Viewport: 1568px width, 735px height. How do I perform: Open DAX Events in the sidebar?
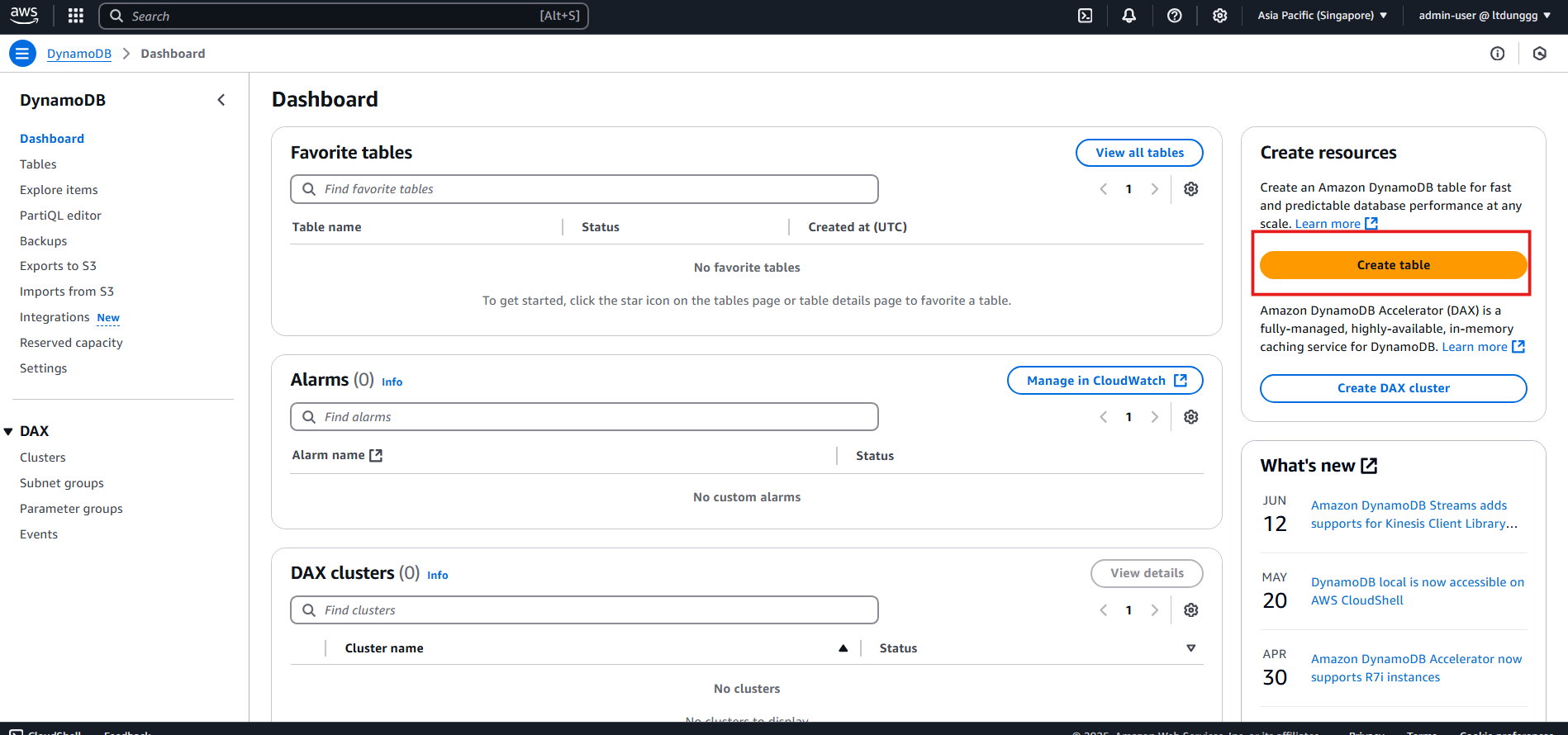pyautogui.click(x=39, y=534)
